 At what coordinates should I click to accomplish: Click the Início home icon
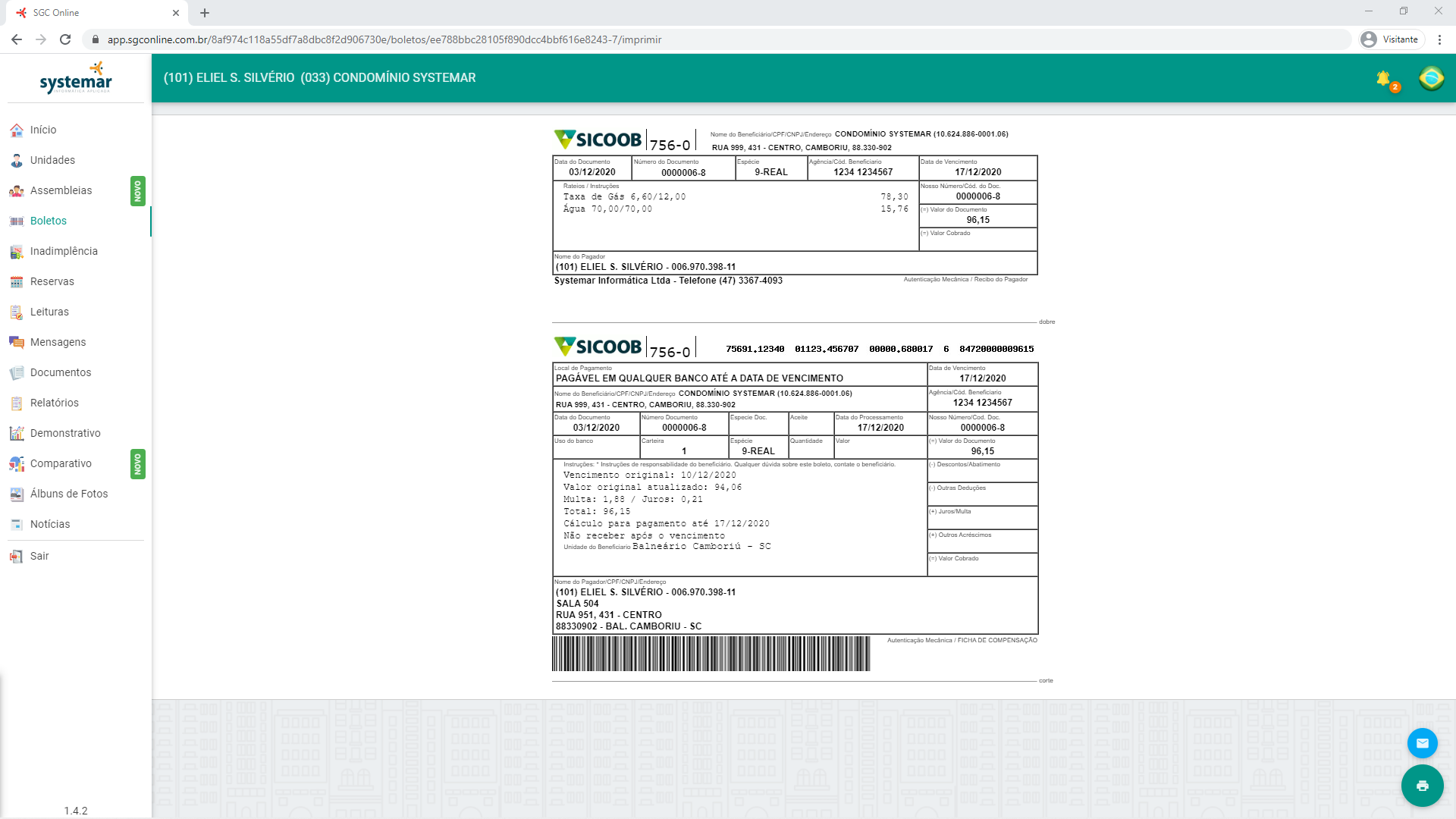[x=17, y=130]
